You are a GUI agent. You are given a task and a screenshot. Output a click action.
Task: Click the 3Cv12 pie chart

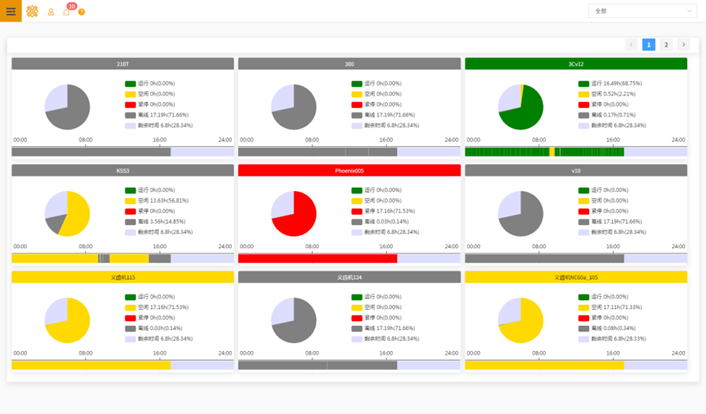point(520,107)
